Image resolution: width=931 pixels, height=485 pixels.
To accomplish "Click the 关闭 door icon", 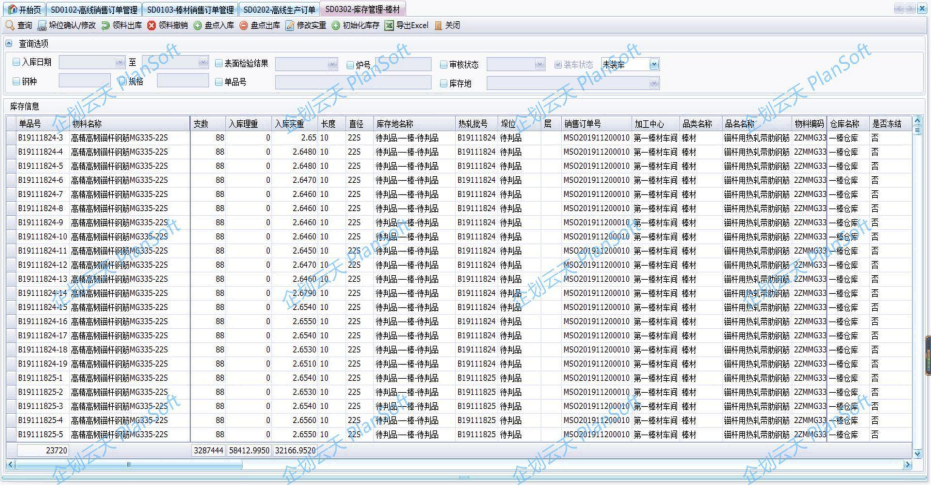I will coord(438,26).
